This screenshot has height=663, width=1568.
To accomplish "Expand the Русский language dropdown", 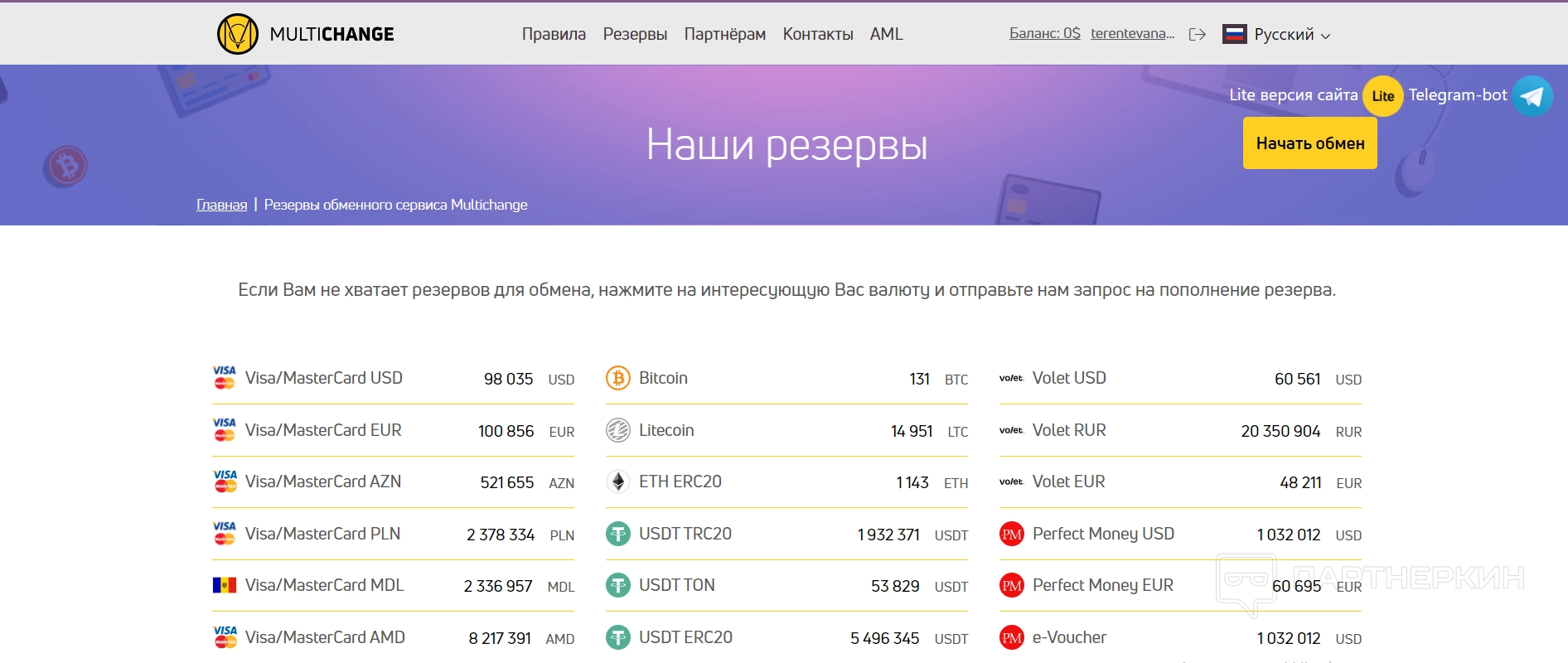I will (1292, 35).
